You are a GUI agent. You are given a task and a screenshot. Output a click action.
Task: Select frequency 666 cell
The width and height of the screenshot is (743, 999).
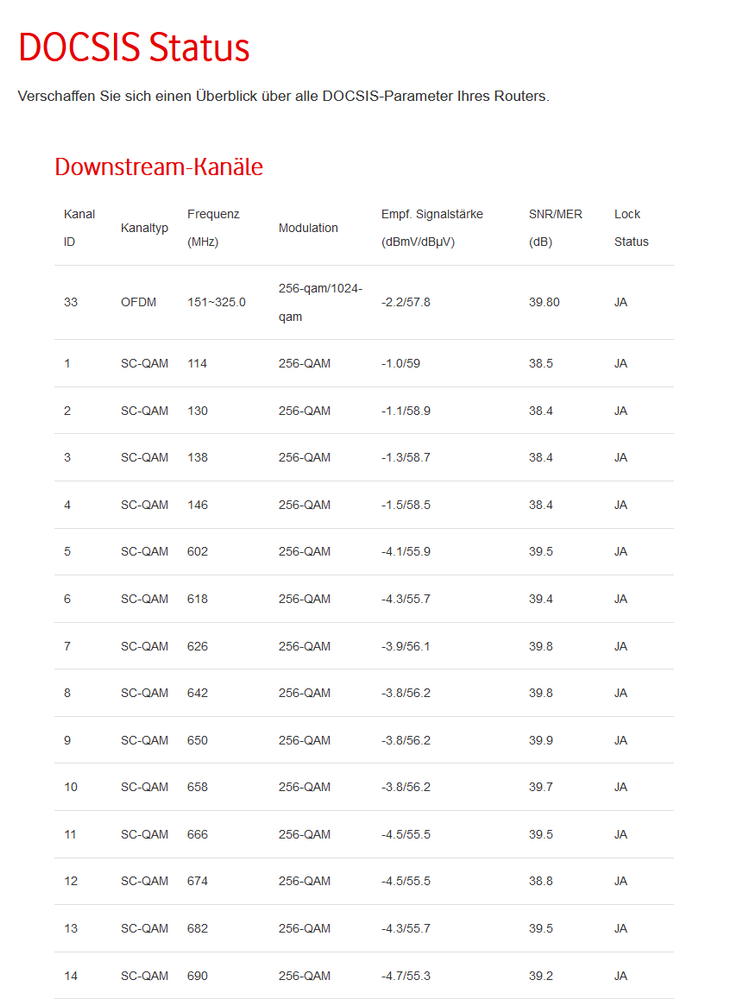tap(198, 835)
